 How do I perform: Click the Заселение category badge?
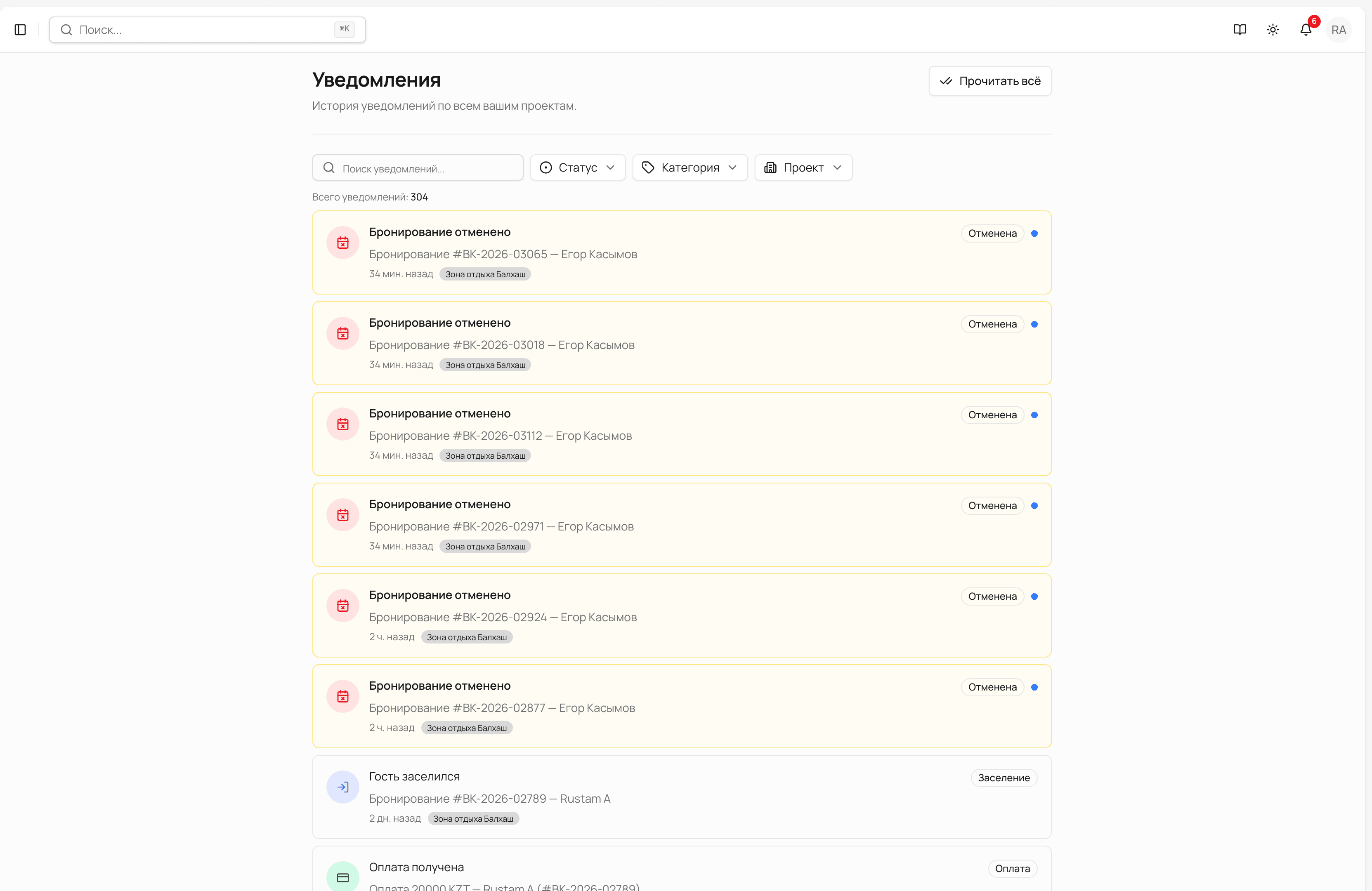point(1004,778)
